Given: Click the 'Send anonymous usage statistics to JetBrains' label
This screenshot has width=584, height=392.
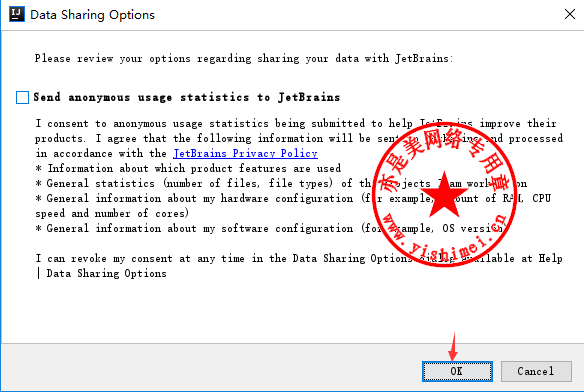Looking at the screenshot, I should point(187,97).
